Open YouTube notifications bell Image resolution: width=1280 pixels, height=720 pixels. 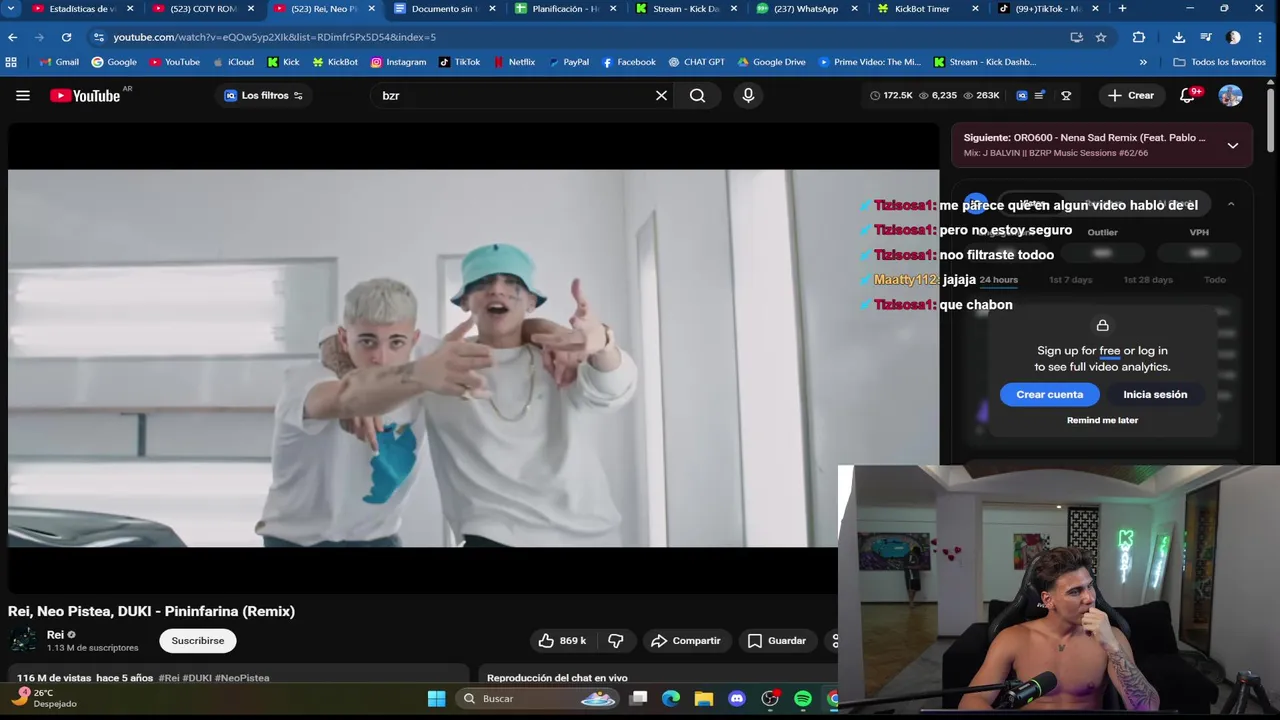1188,95
